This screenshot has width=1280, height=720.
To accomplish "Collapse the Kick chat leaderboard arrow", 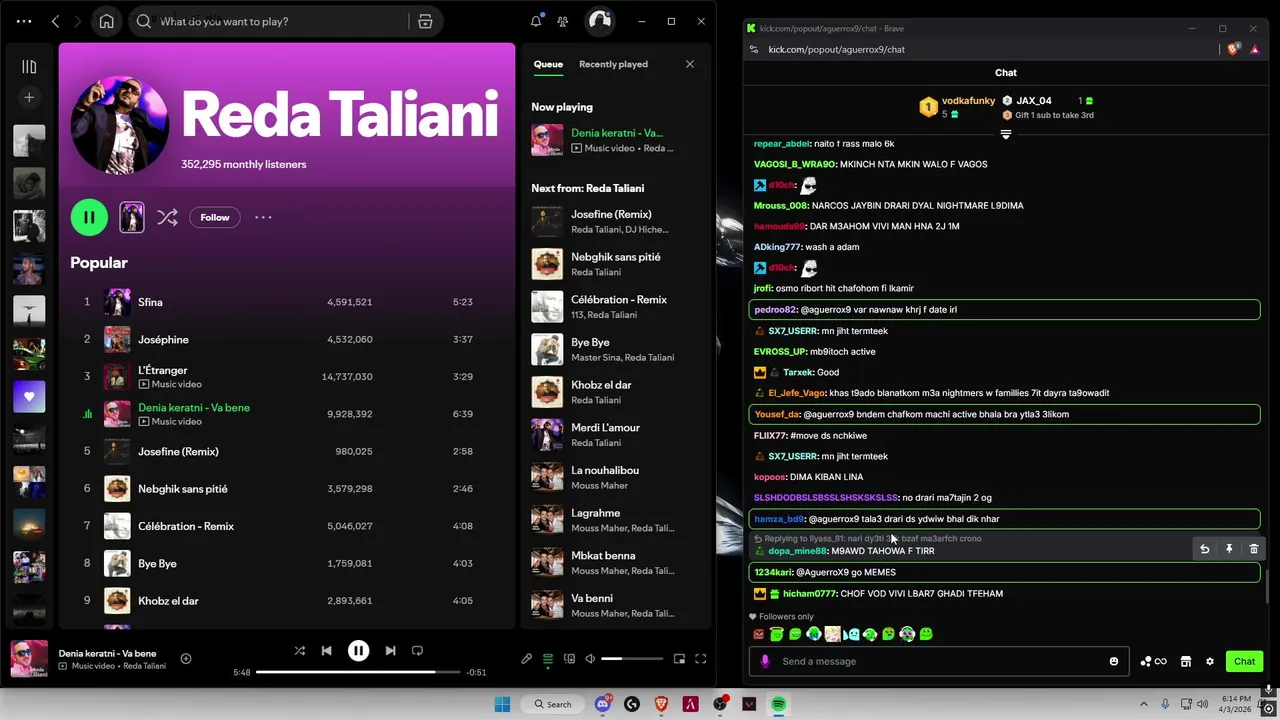I will point(1006,134).
